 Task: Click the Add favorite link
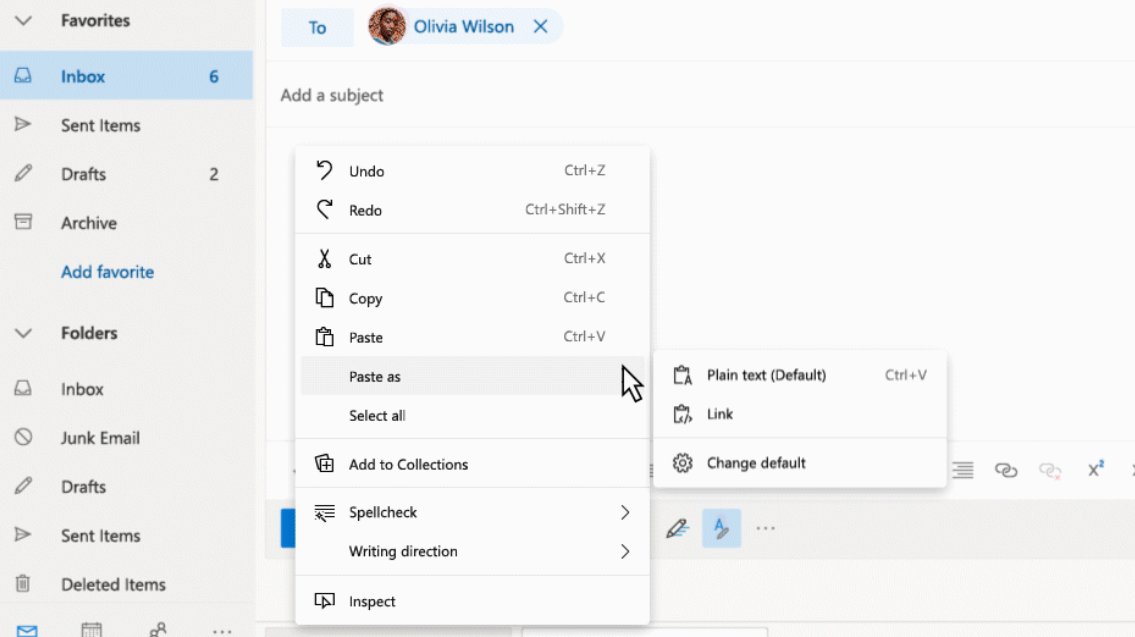(x=107, y=272)
